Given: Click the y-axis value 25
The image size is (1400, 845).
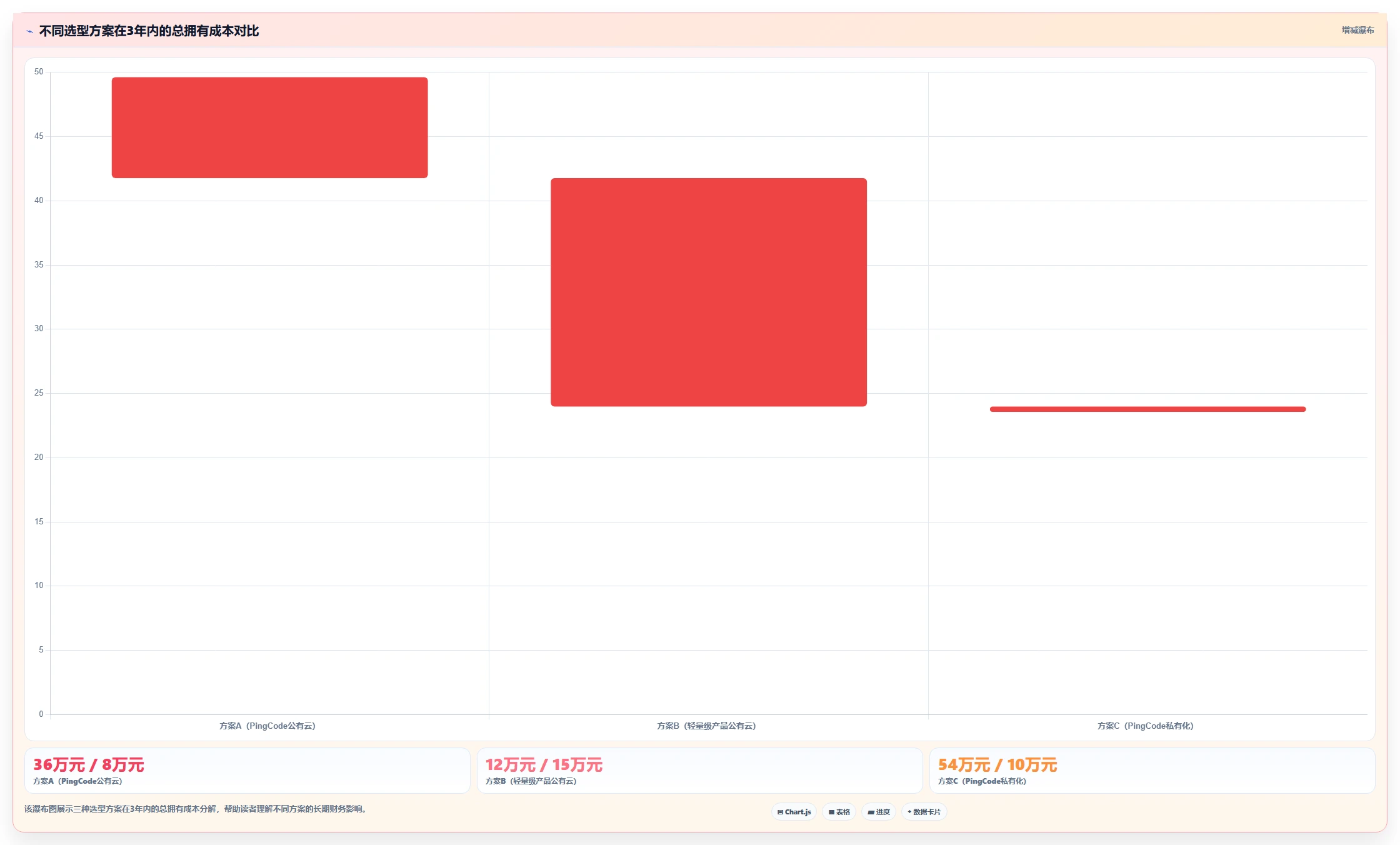Looking at the screenshot, I should (39, 393).
